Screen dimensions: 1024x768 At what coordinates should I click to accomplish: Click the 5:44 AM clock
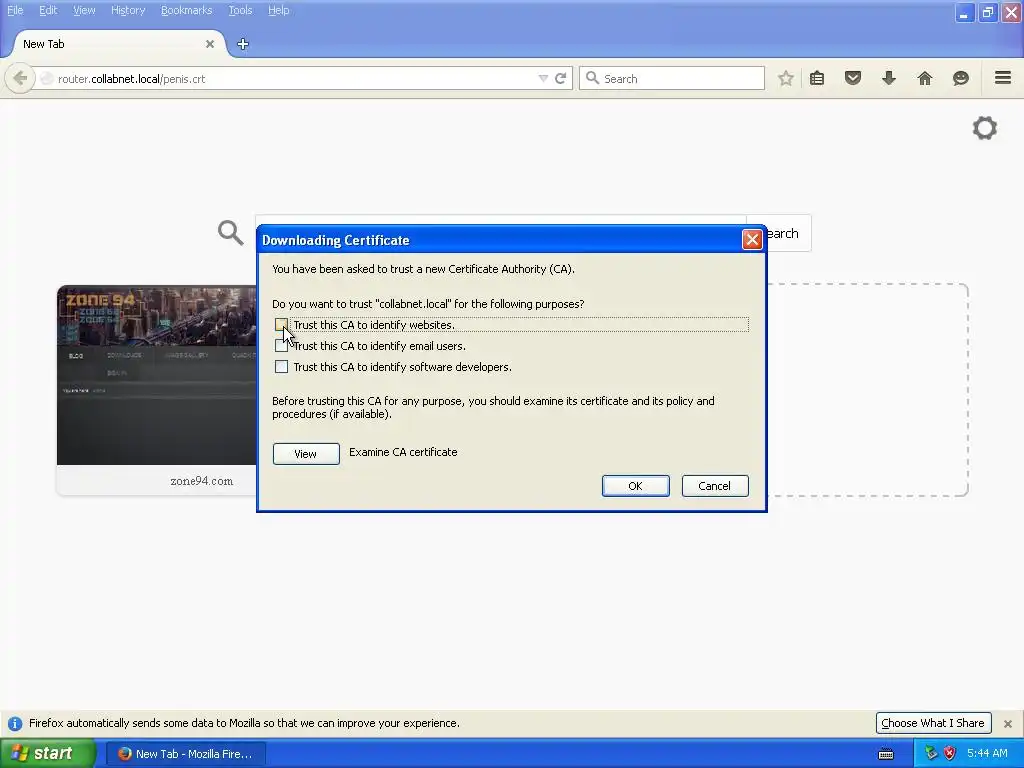coord(987,754)
